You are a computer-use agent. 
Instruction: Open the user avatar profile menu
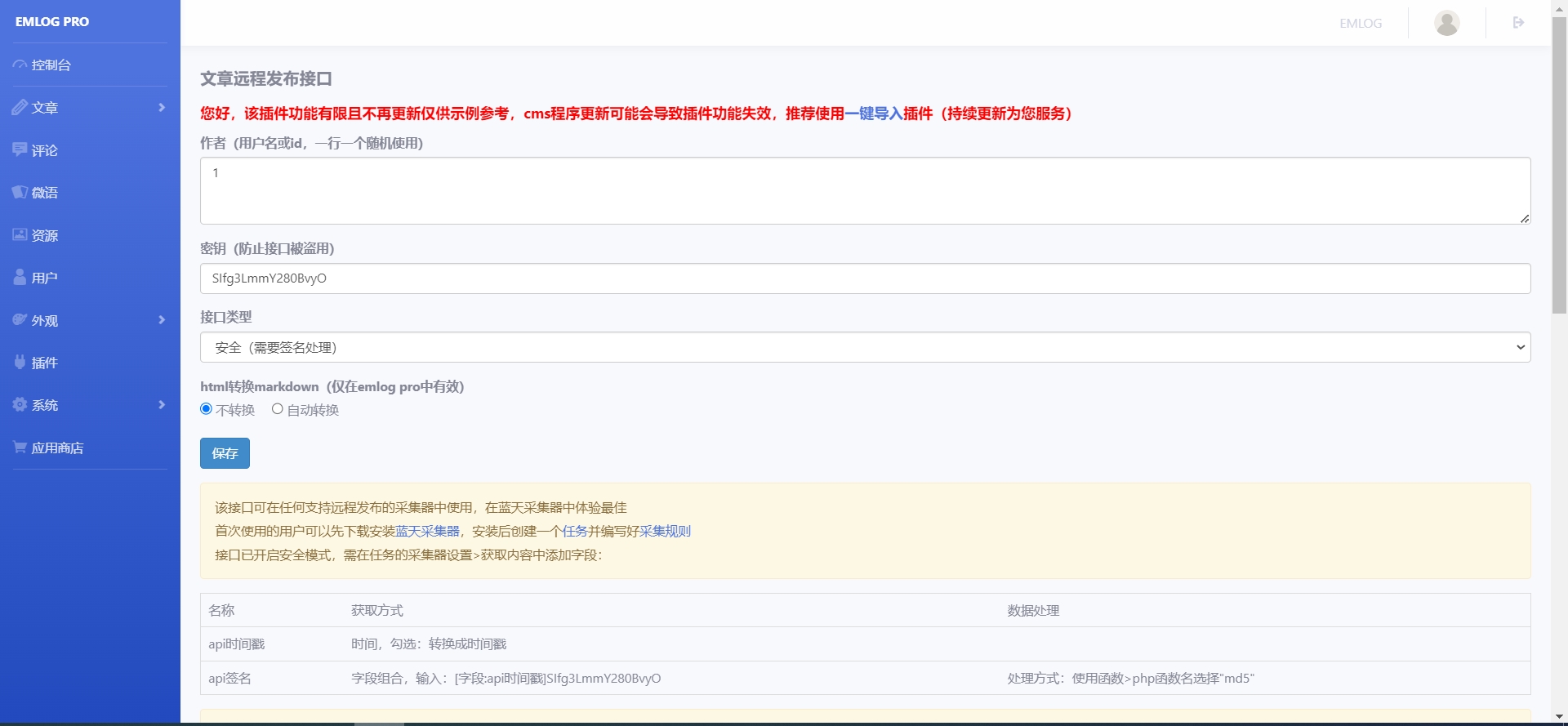[x=1446, y=23]
